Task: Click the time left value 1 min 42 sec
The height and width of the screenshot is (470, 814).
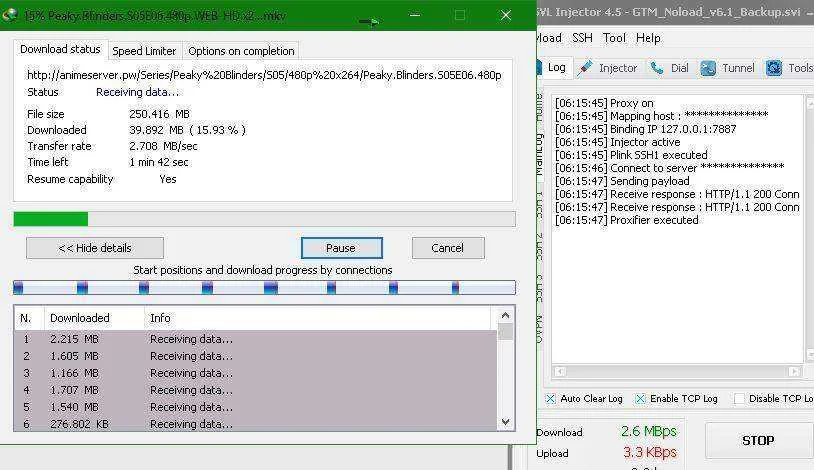Action: coord(159,163)
